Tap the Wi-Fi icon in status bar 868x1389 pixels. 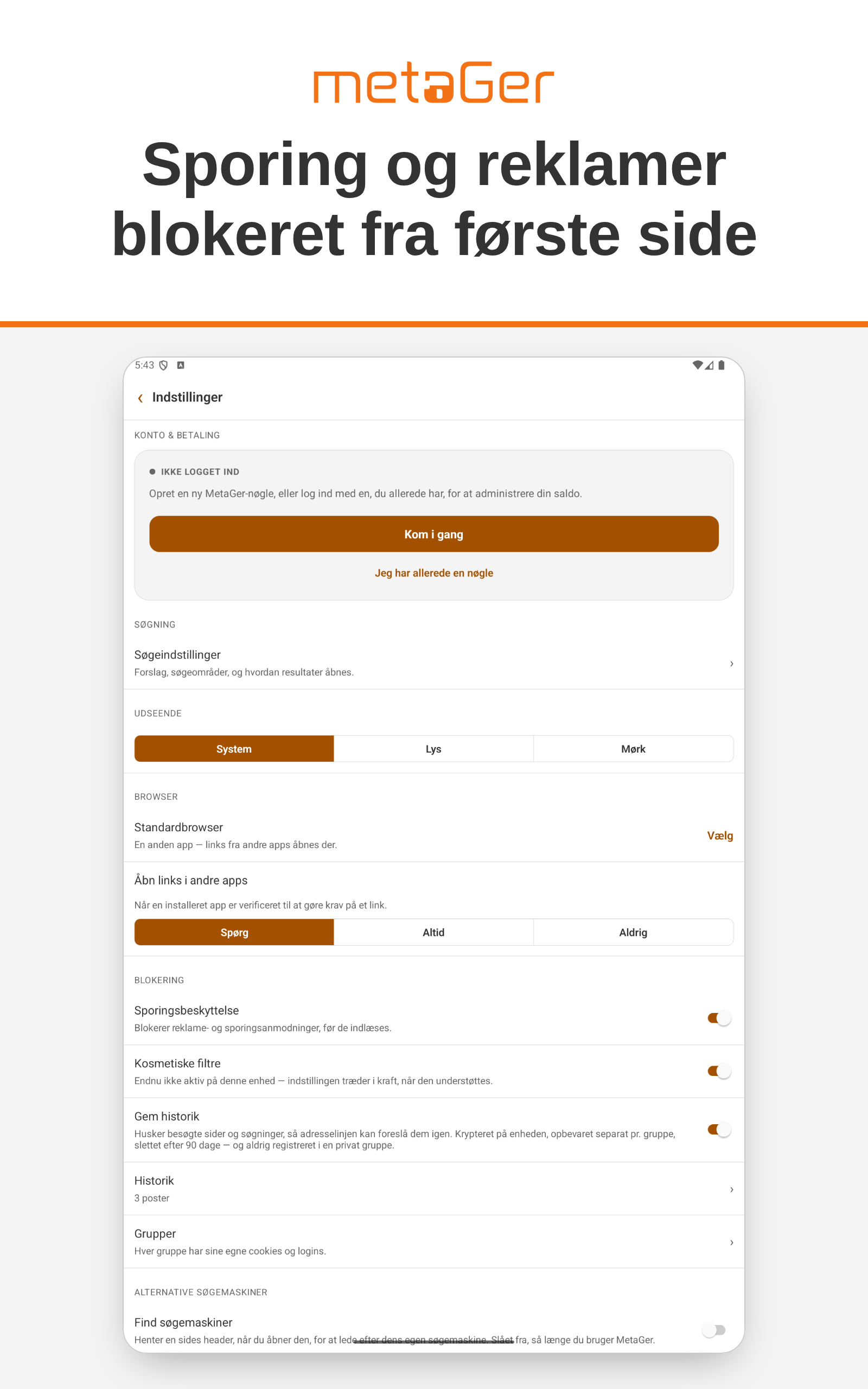(698, 365)
